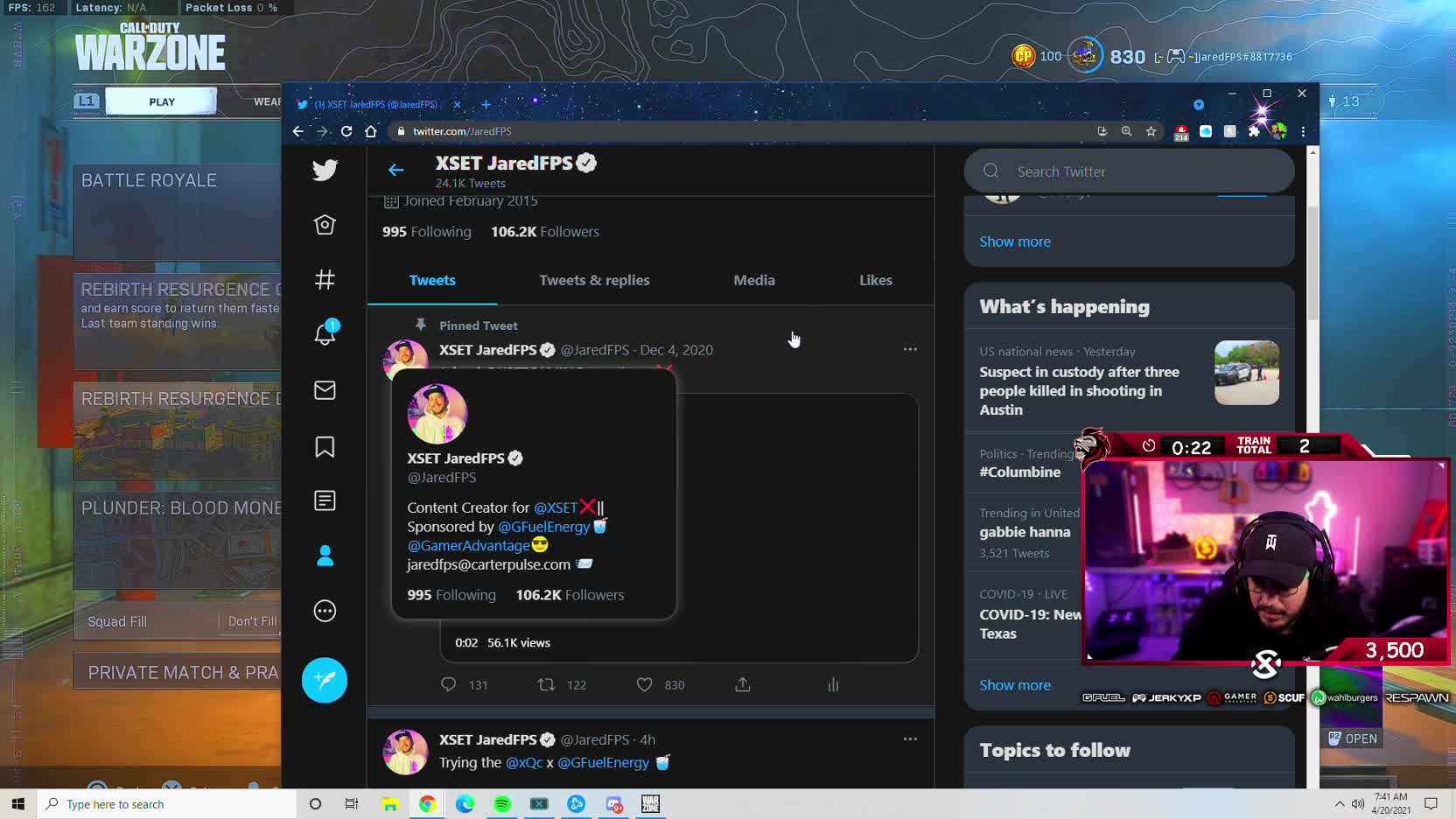Click the round blue compose Tweet button

pos(325,680)
